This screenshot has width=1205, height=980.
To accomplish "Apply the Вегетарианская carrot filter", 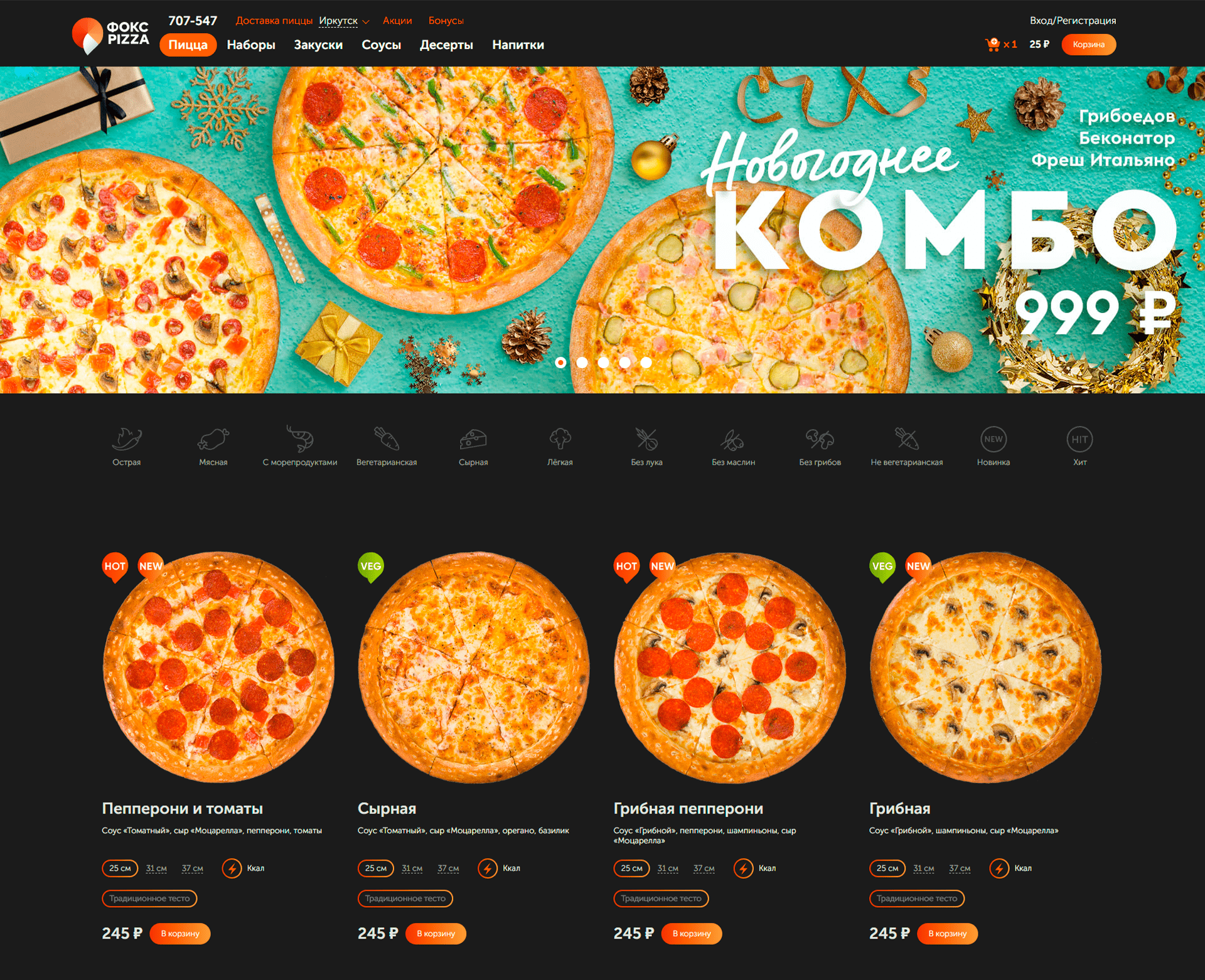I will pyautogui.click(x=387, y=439).
